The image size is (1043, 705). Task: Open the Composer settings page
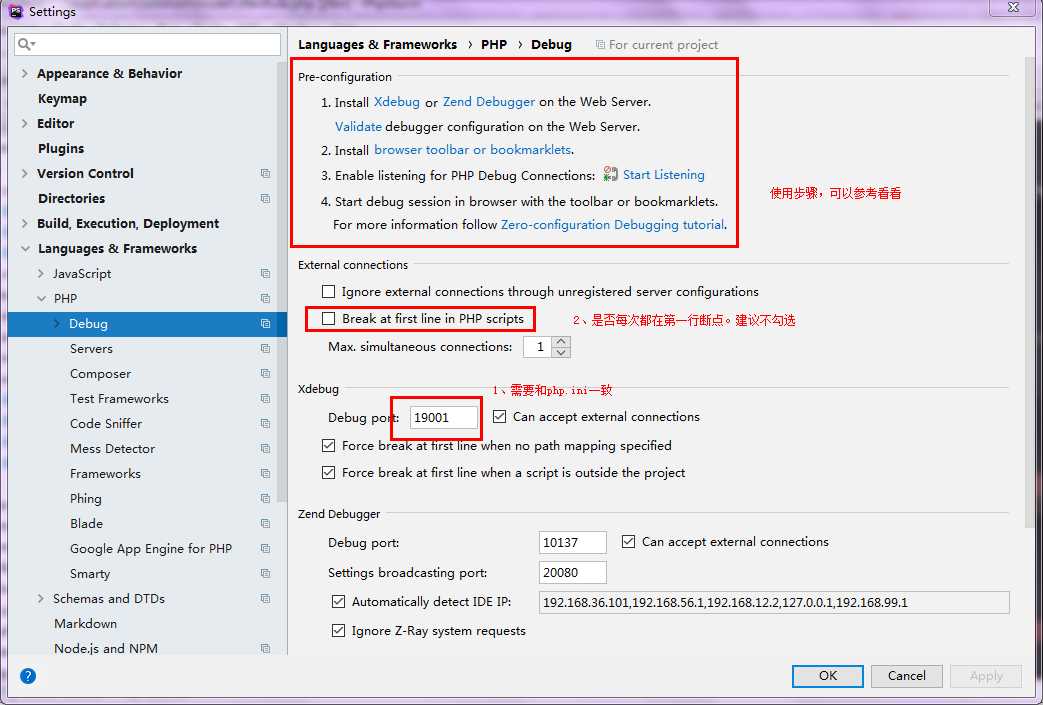coord(100,374)
